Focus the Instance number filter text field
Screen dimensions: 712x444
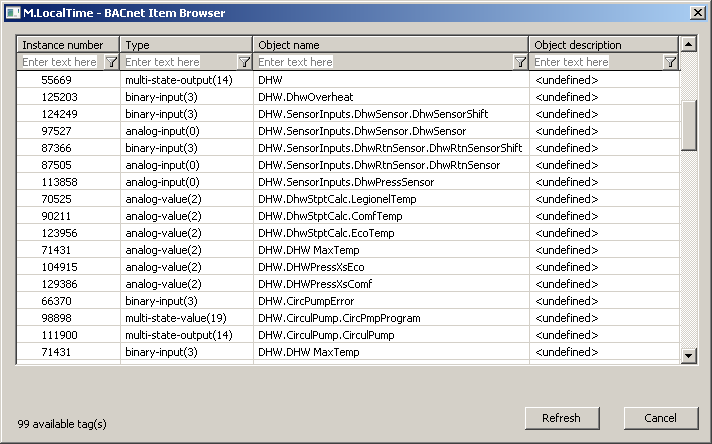pos(61,62)
